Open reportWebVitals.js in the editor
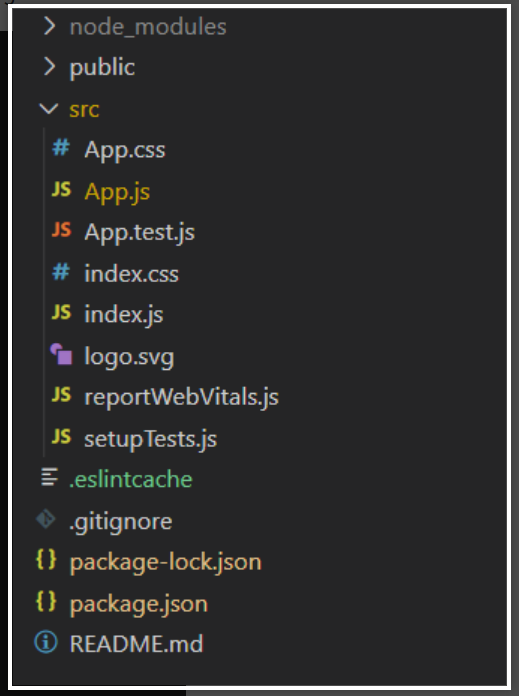The width and height of the screenshot is (519, 696). 182,397
